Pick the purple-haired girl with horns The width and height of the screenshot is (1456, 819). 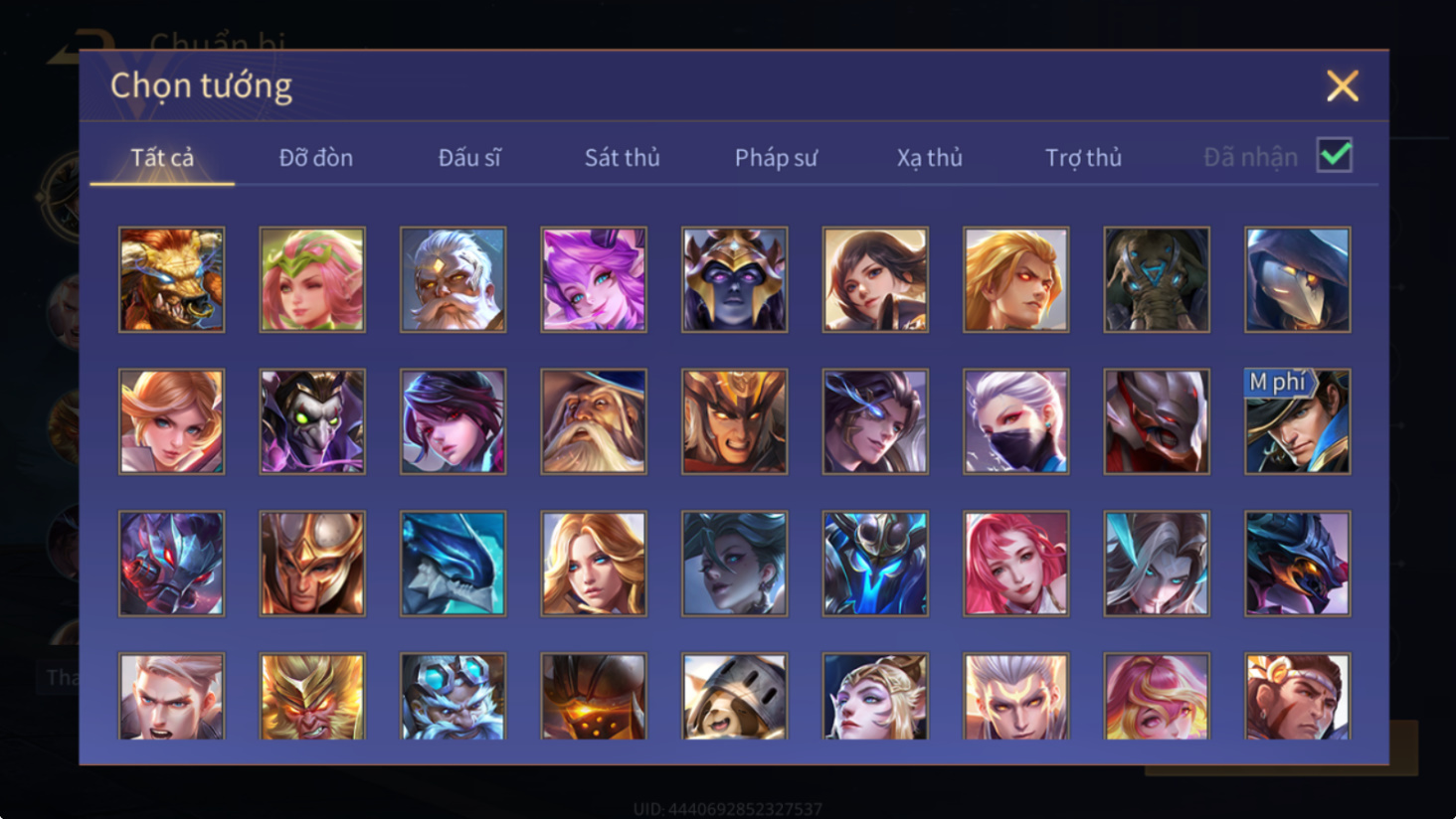click(594, 279)
